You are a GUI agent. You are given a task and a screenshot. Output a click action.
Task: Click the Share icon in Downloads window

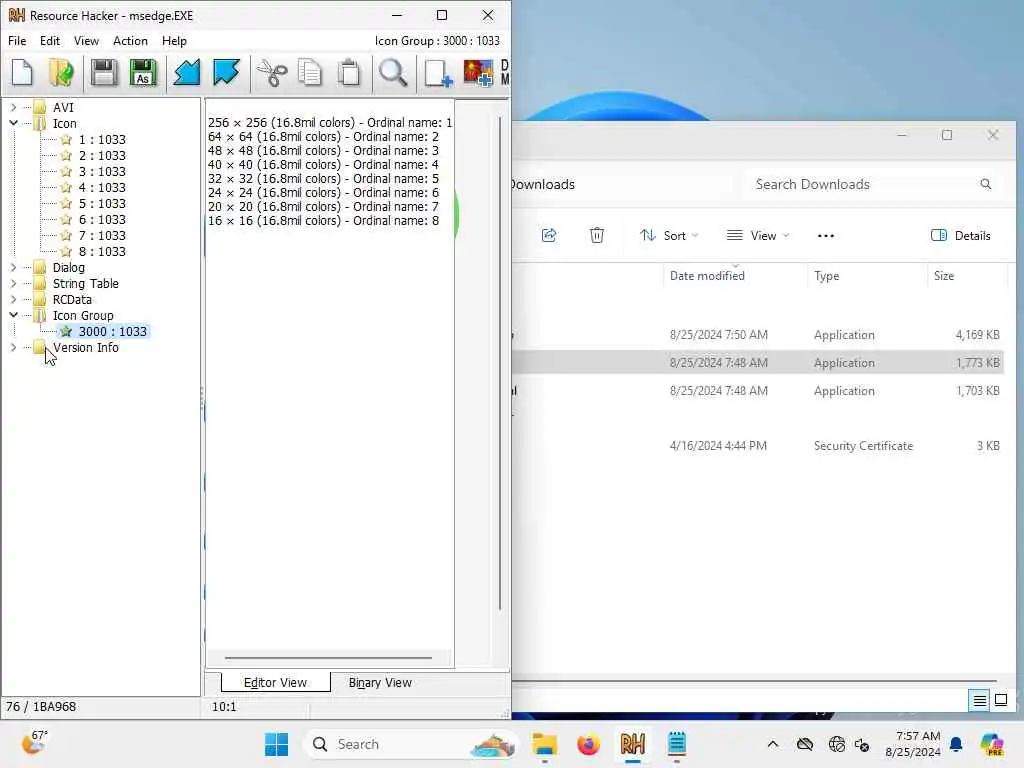549,235
